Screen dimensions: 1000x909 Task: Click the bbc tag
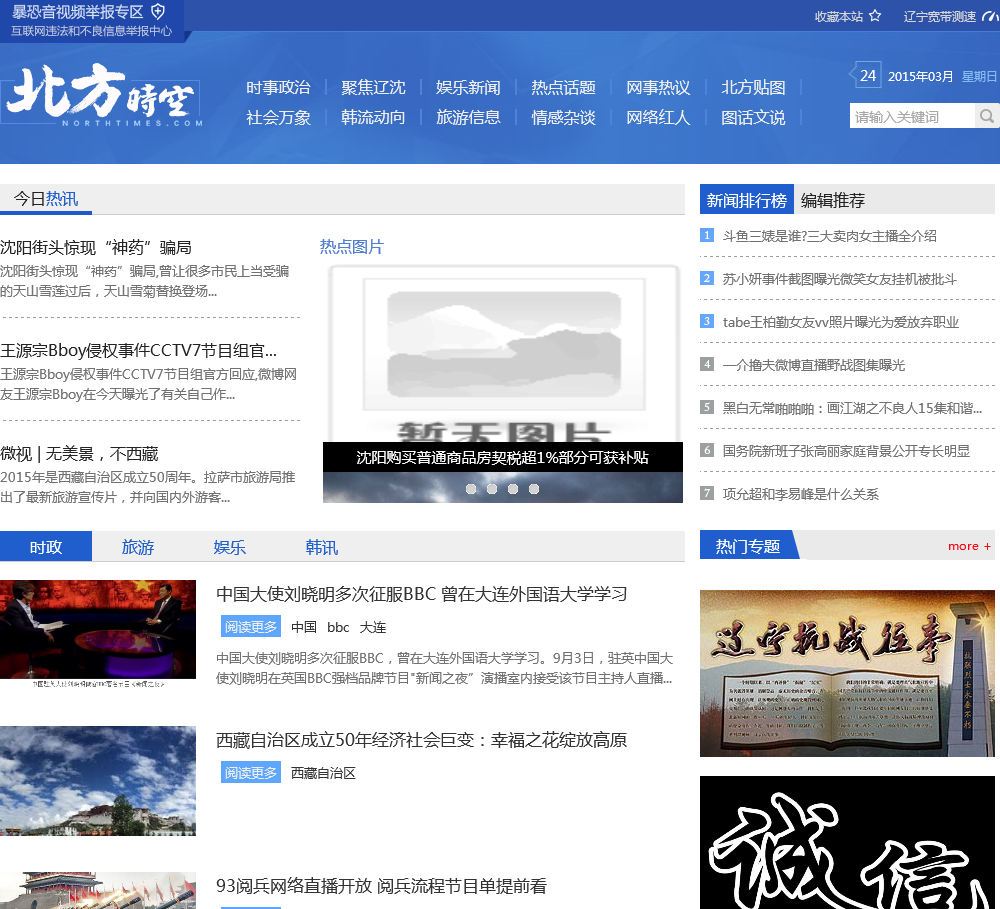pyautogui.click(x=338, y=627)
